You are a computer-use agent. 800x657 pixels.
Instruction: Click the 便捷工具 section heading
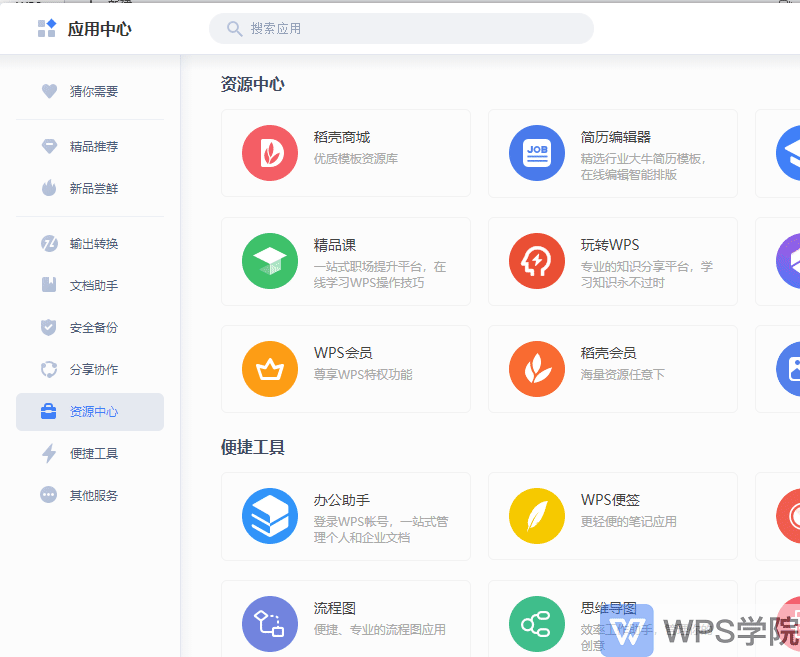253,447
